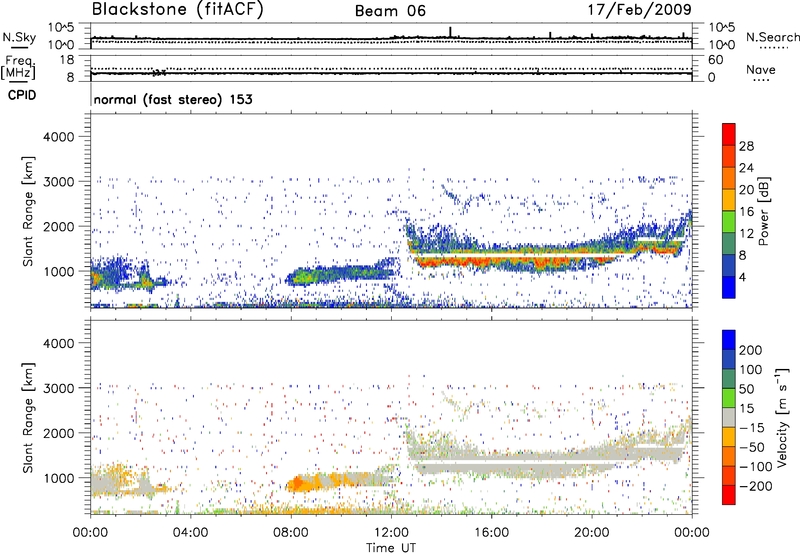Pick the red top segment of power colorbar
This screenshot has width=800, height=554.
729,134
